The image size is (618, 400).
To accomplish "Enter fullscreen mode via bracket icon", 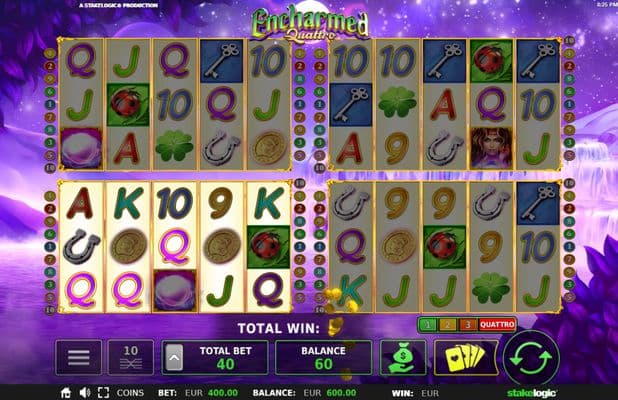I will pos(103,393).
